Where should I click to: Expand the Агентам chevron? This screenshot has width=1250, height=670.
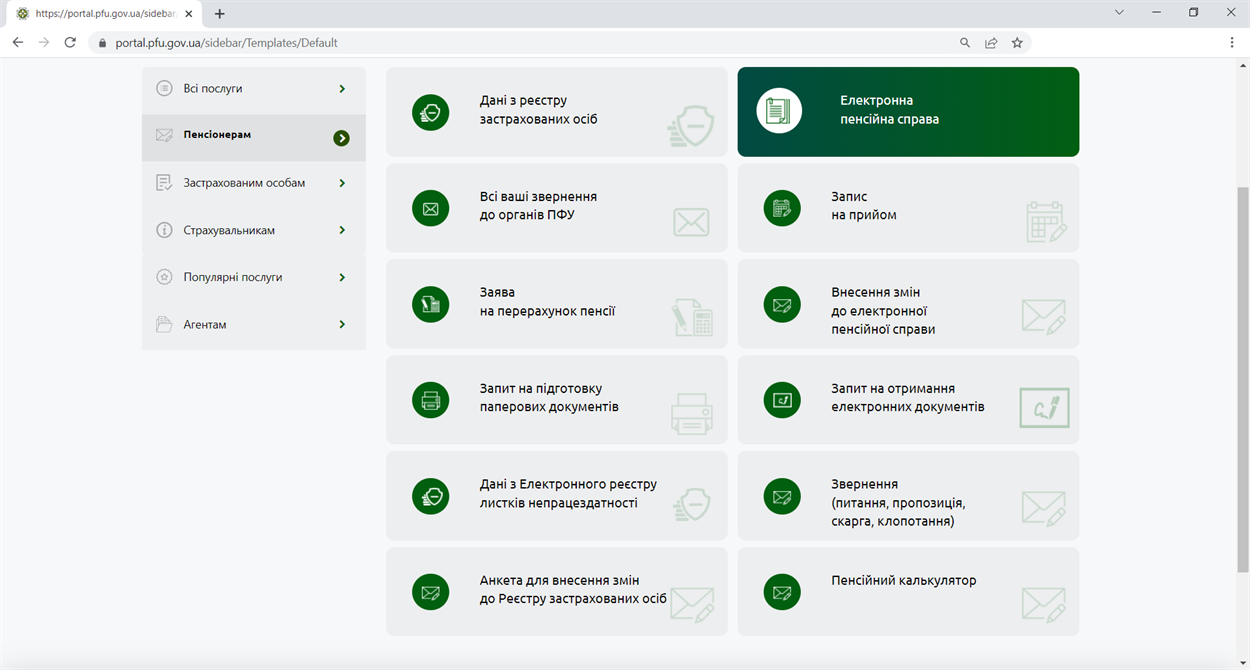tap(342, 324)
